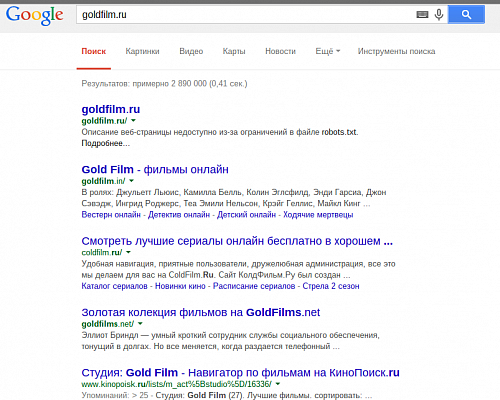Open the Детектив онлайн sitelink

click(x=179, y=215)
